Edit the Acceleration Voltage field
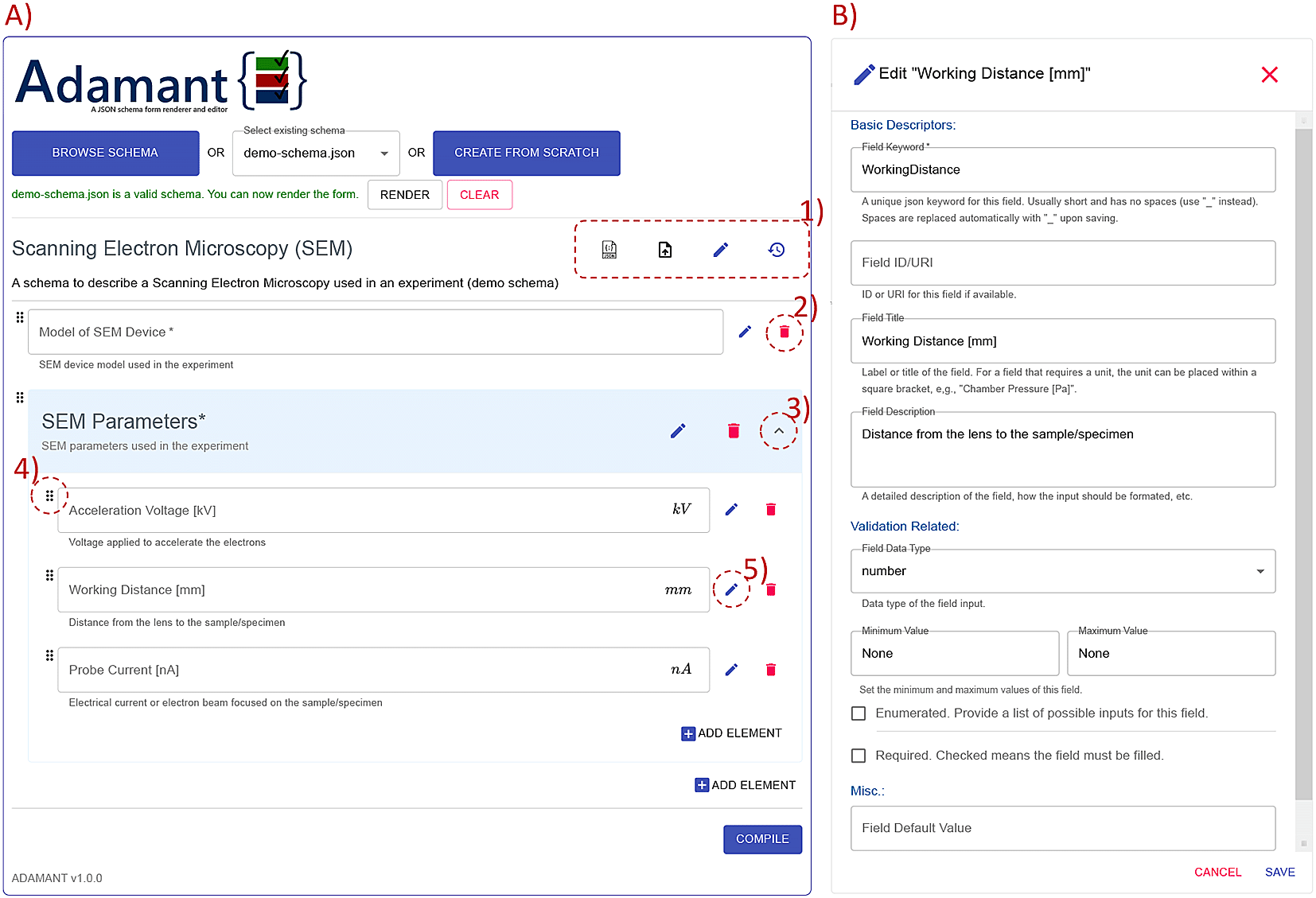1316x898 pixels. click(731, 509)
